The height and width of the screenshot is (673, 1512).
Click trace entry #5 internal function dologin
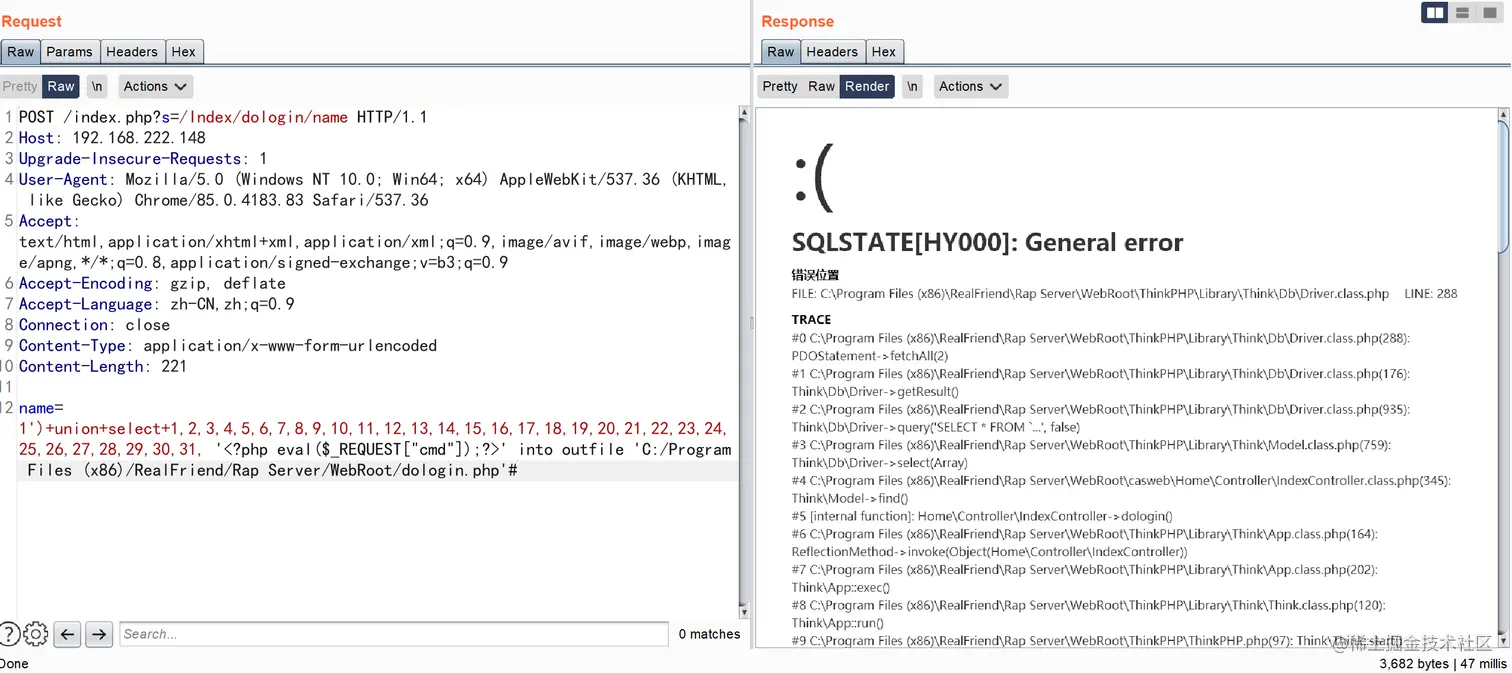(x=982, y=517)
